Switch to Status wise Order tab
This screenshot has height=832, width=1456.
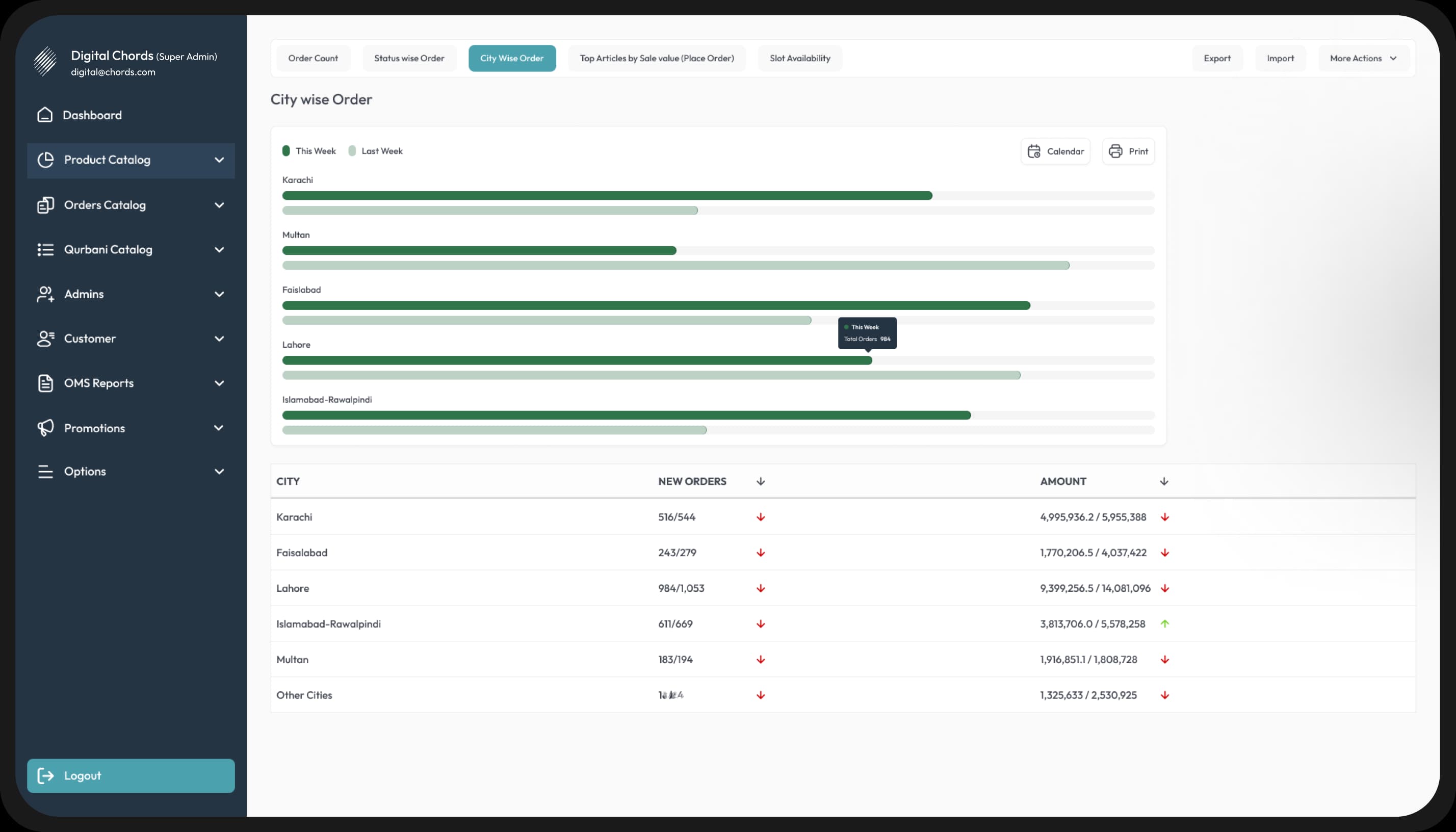409,58
